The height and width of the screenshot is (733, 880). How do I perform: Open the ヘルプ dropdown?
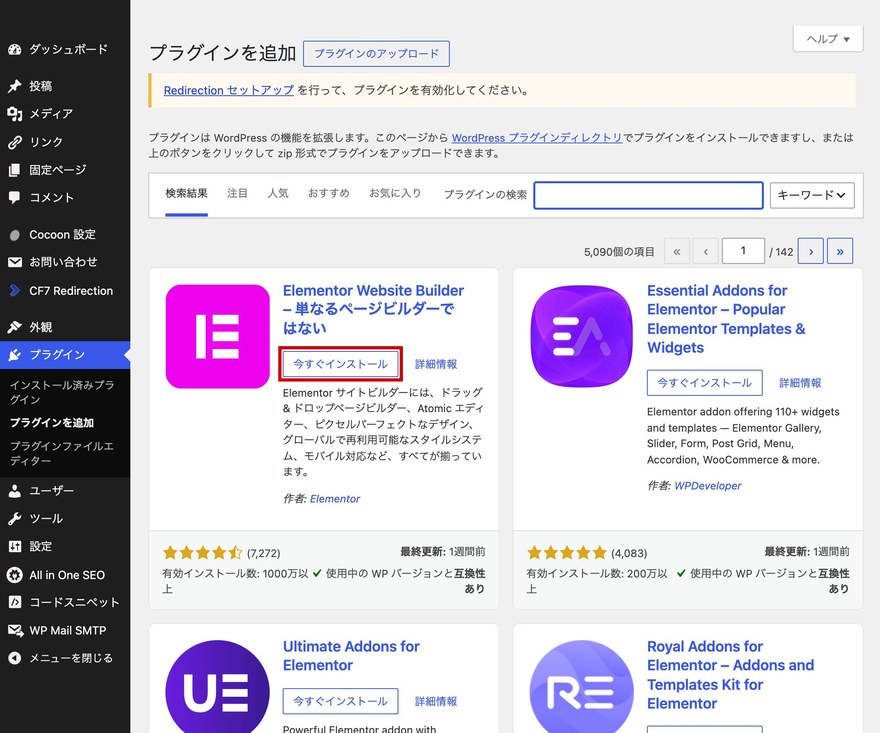click(x=828, y=39)
